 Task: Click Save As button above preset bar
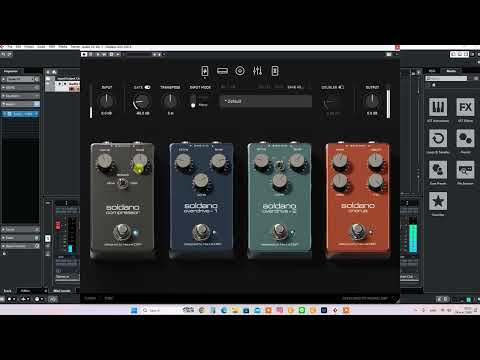coord(296,87)
